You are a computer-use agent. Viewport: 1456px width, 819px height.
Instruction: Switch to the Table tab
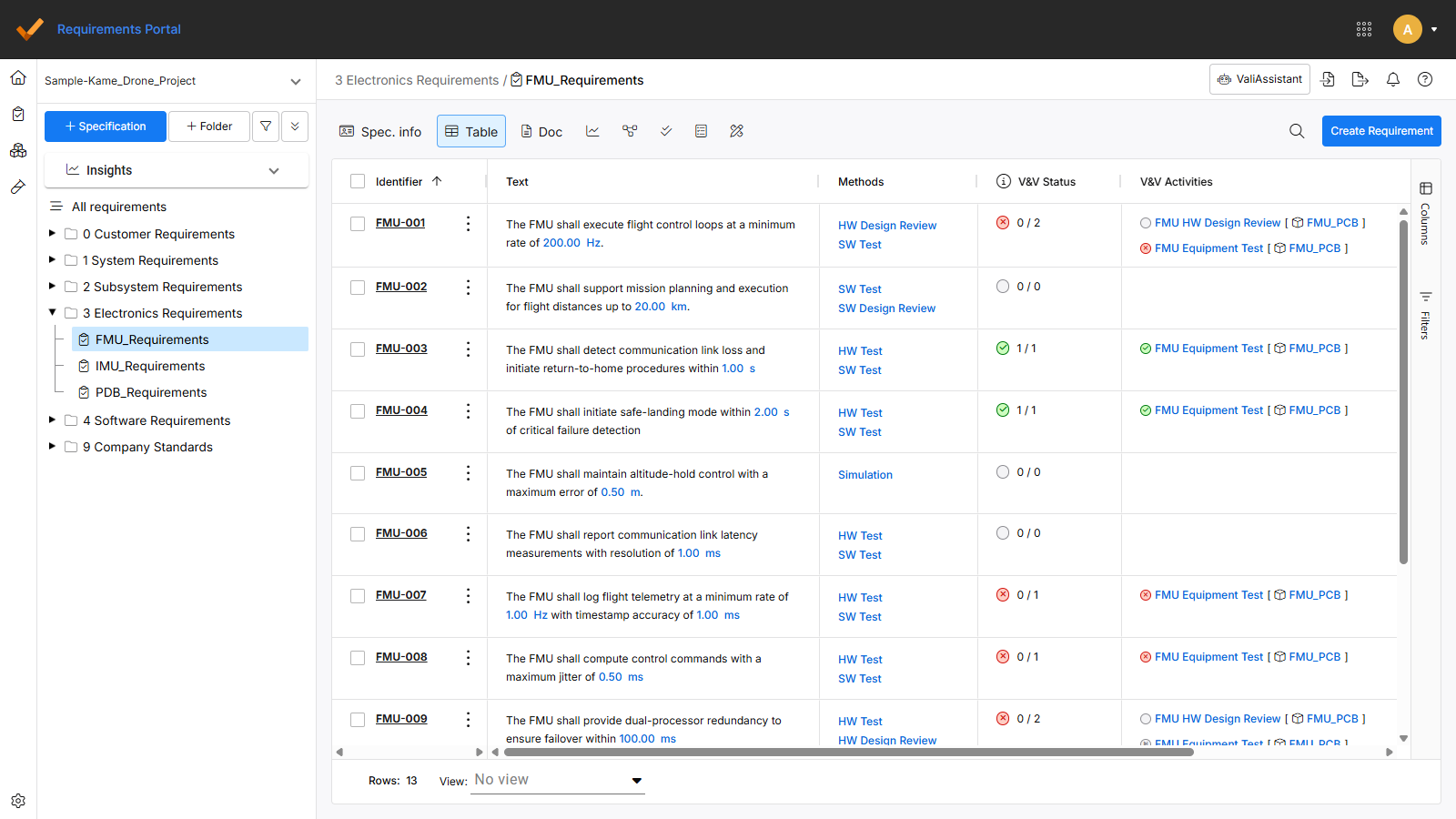pyautogui.click(x=470, y=131)
